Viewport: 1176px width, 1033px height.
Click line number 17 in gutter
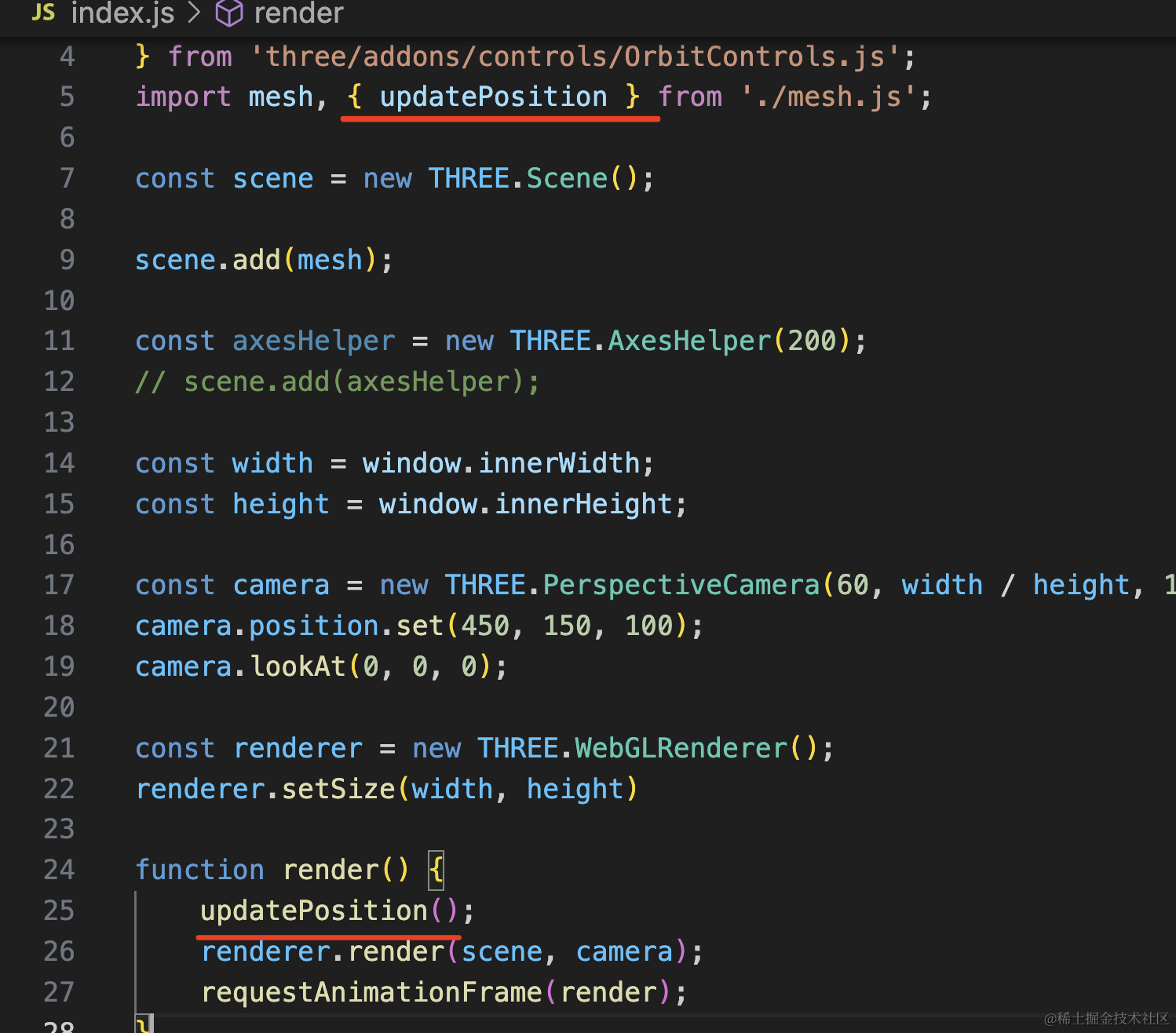point(60,585)
